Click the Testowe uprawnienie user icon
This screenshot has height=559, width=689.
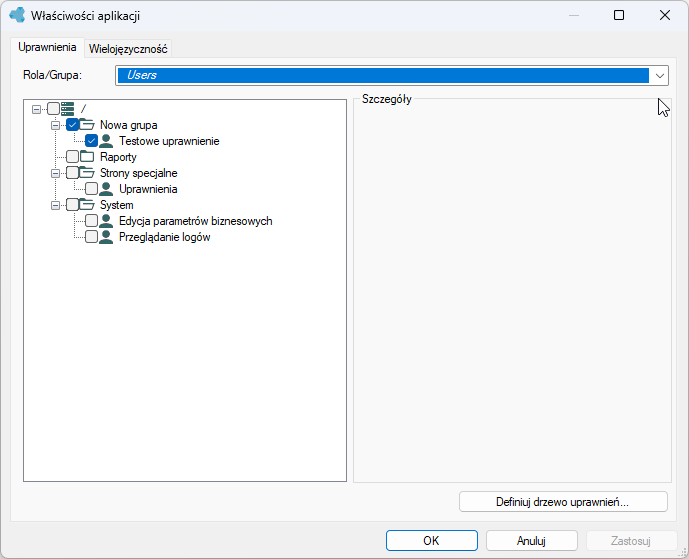(x=106, y=141)
